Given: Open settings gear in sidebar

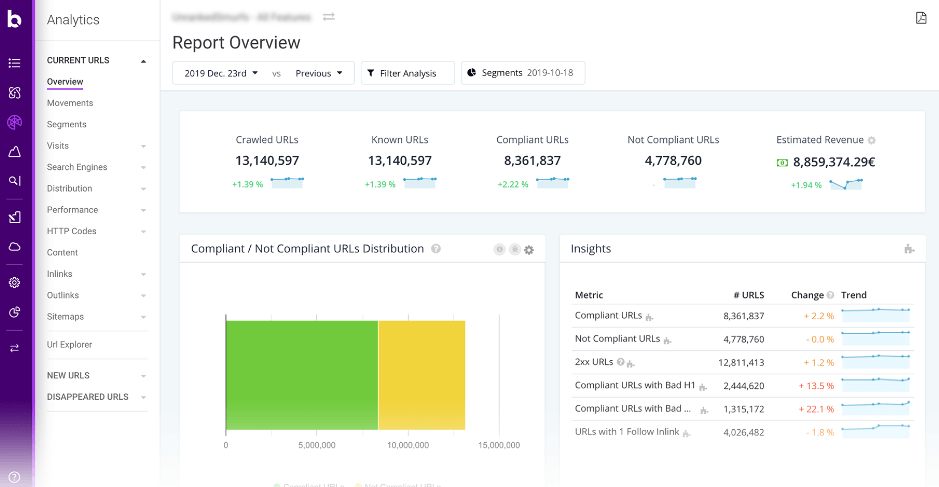Looking at the screenshot, I should click(x=14, y=282).
